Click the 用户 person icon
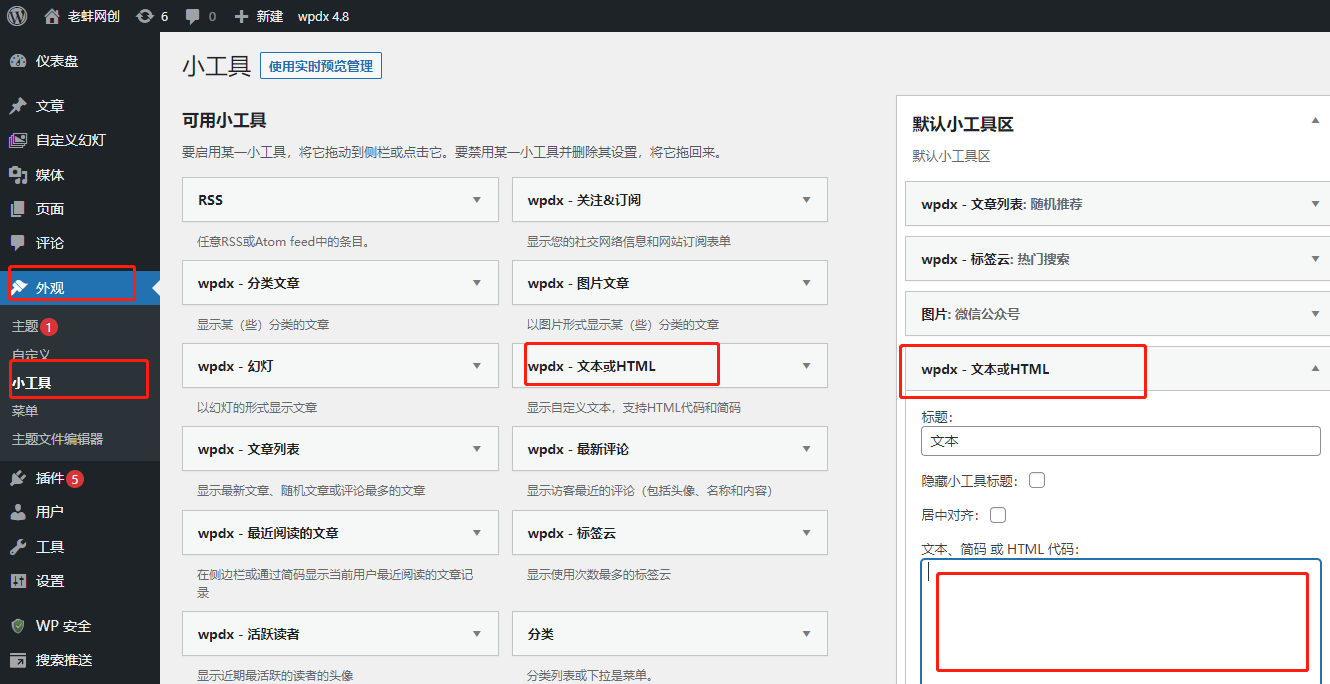 tap(18, 512)
